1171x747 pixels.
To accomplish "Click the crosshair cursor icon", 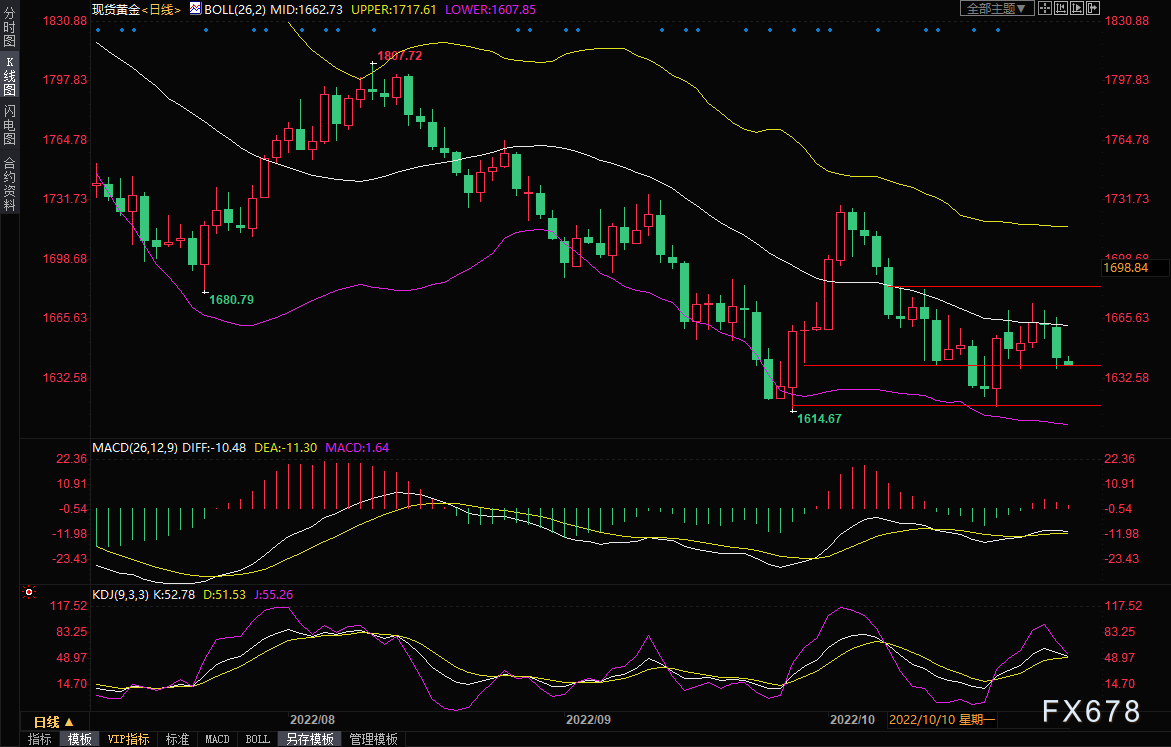I will [1045, 8].
